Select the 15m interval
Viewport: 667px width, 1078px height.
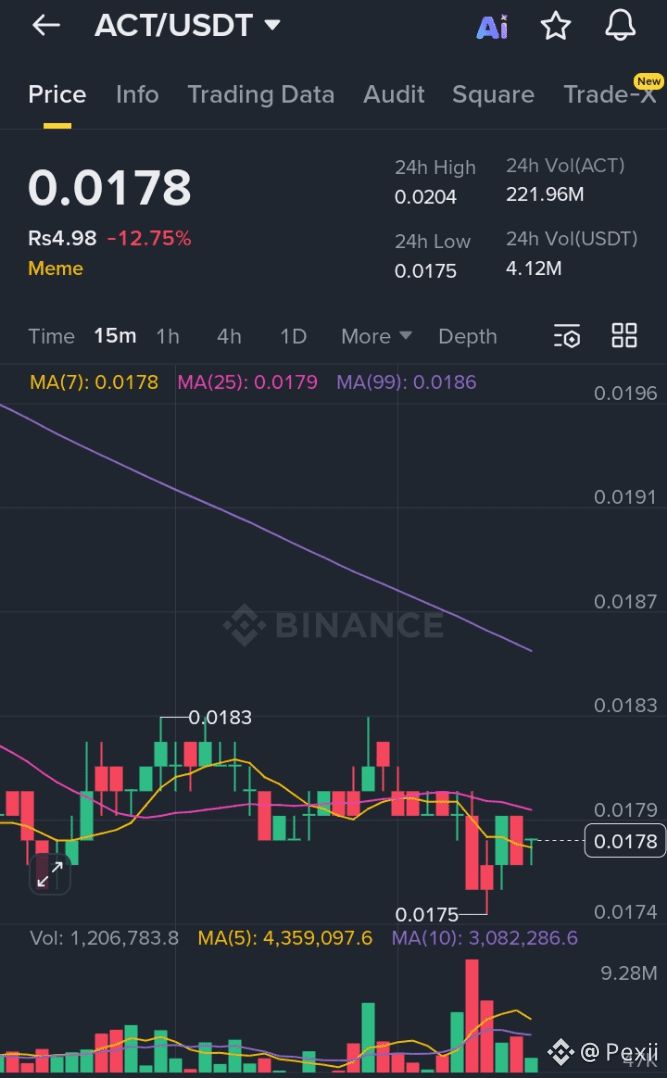(115, 336)
